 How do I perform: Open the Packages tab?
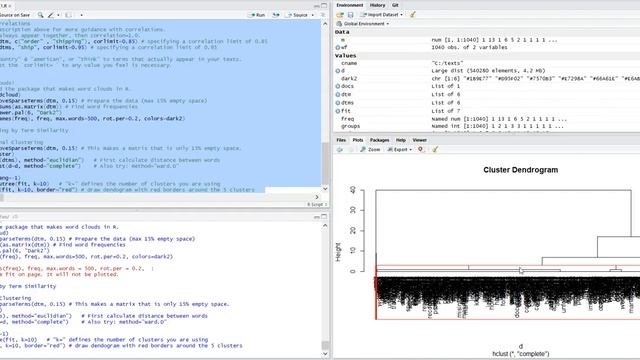coord(379,140)
